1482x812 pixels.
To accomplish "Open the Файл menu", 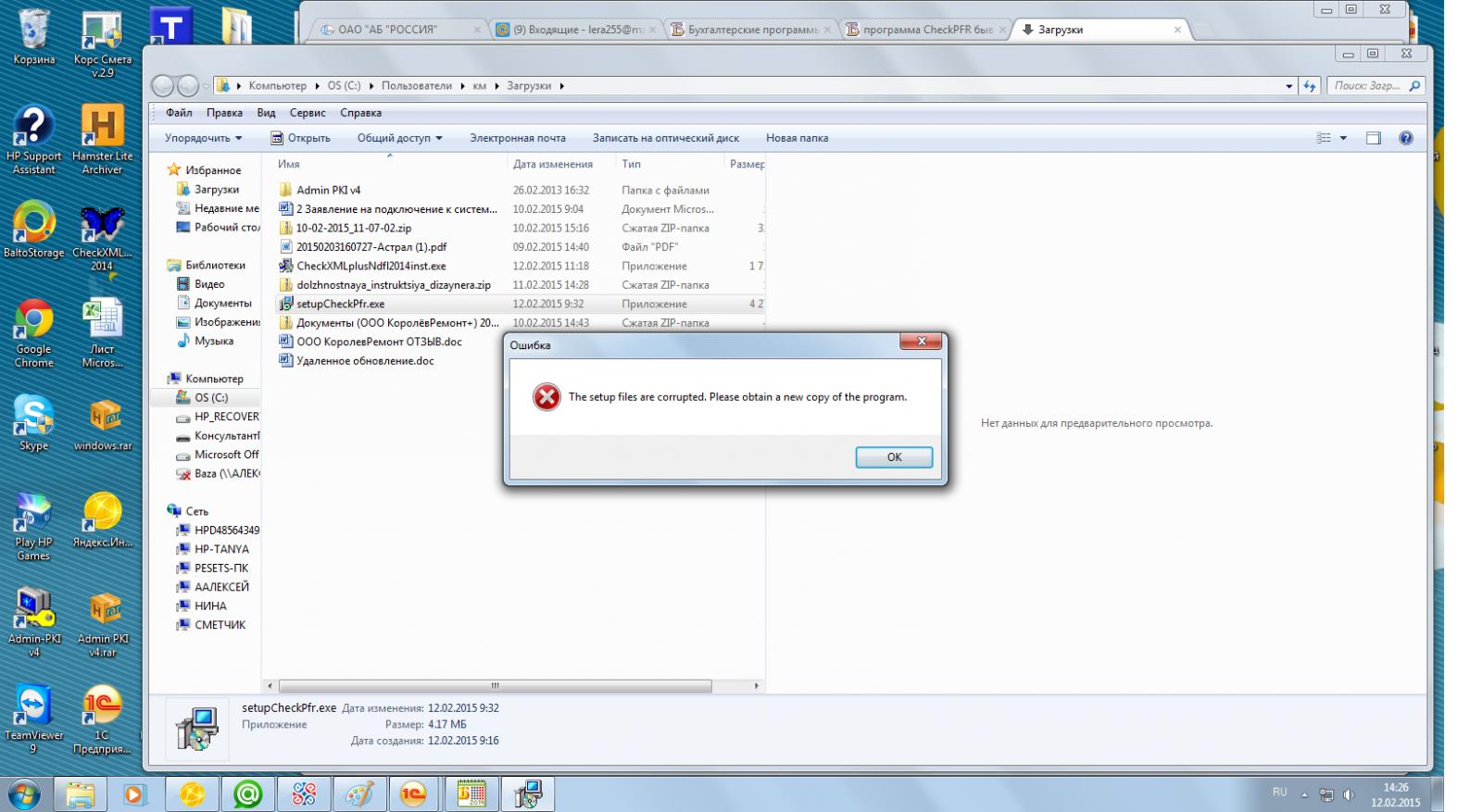I will point(179,113).
